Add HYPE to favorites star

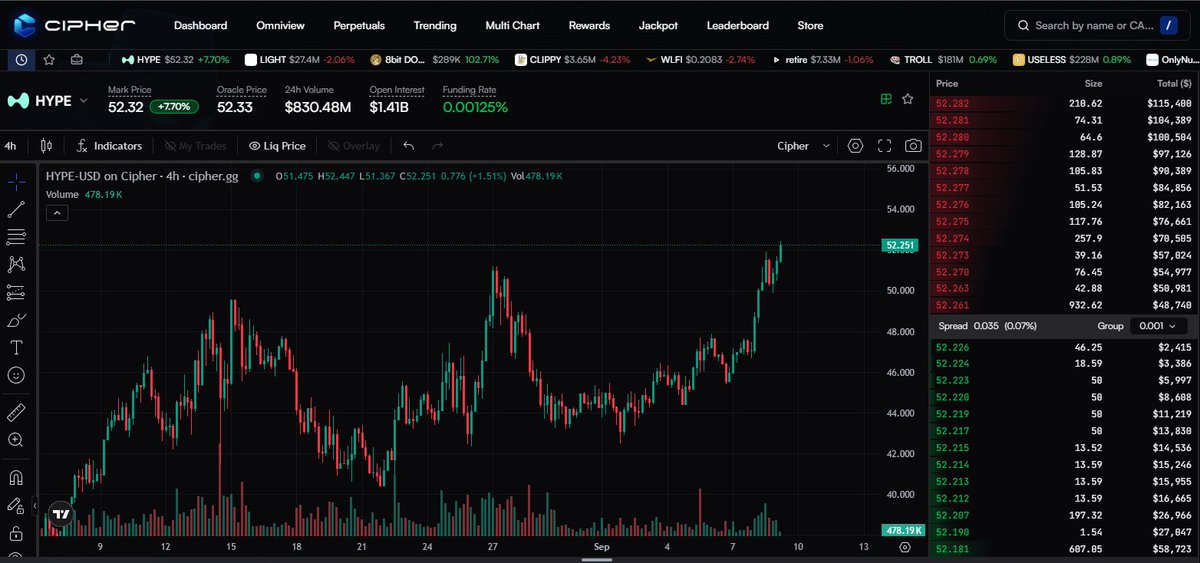[907, 99]
